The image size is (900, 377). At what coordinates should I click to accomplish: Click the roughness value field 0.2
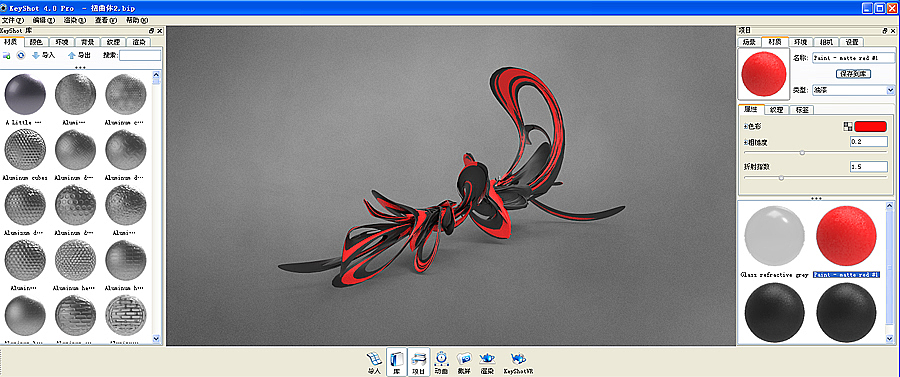[x=868, y=141]
